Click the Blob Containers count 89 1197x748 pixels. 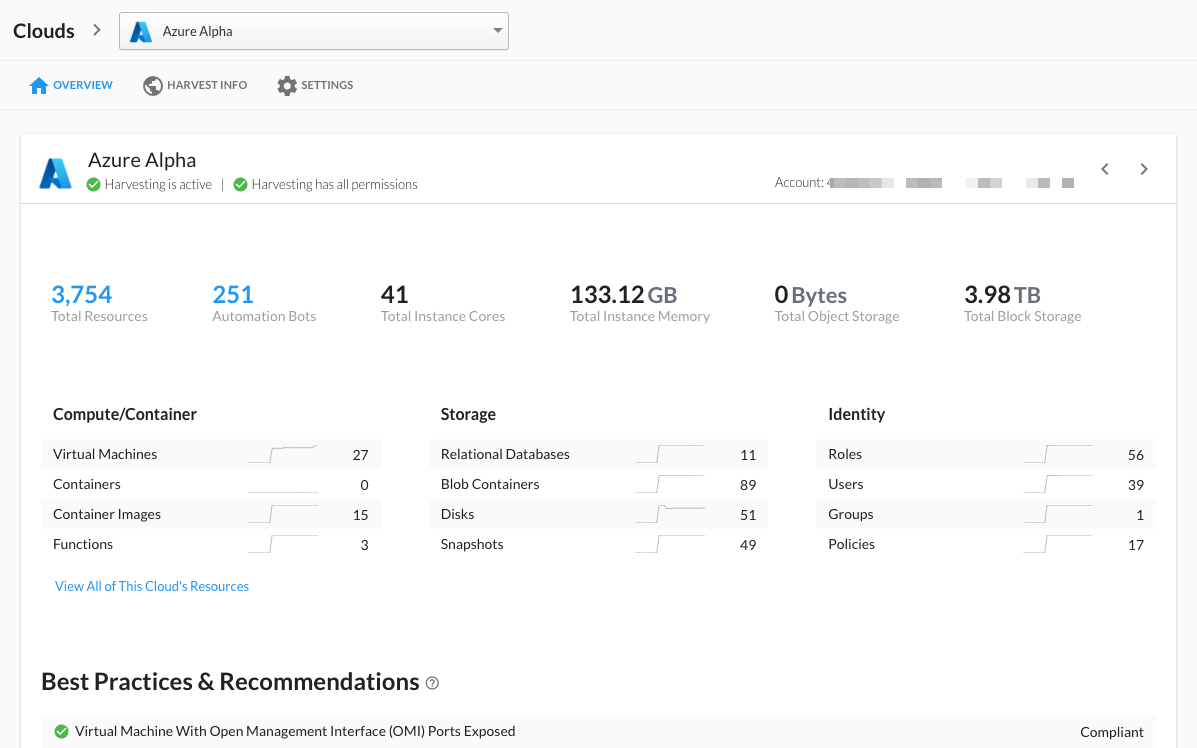(x=748, y=485)
